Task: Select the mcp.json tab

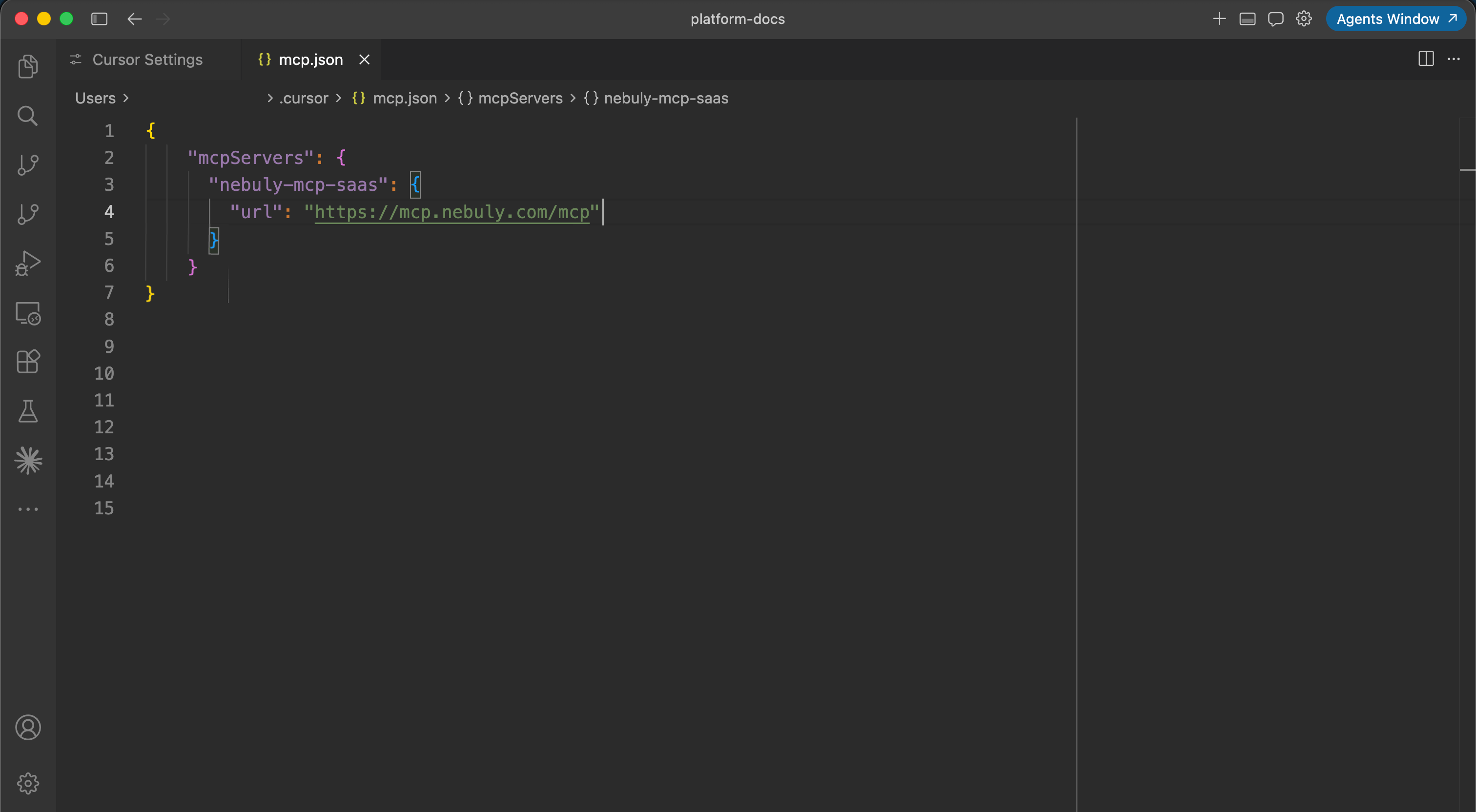Action: (310, 60)
